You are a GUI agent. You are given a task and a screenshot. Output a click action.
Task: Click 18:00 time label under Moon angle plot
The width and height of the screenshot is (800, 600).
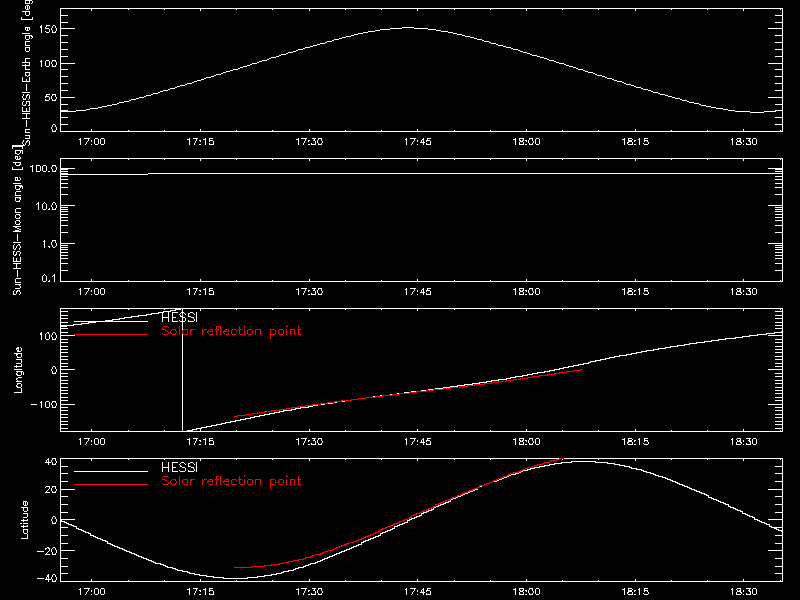point(526,291)
